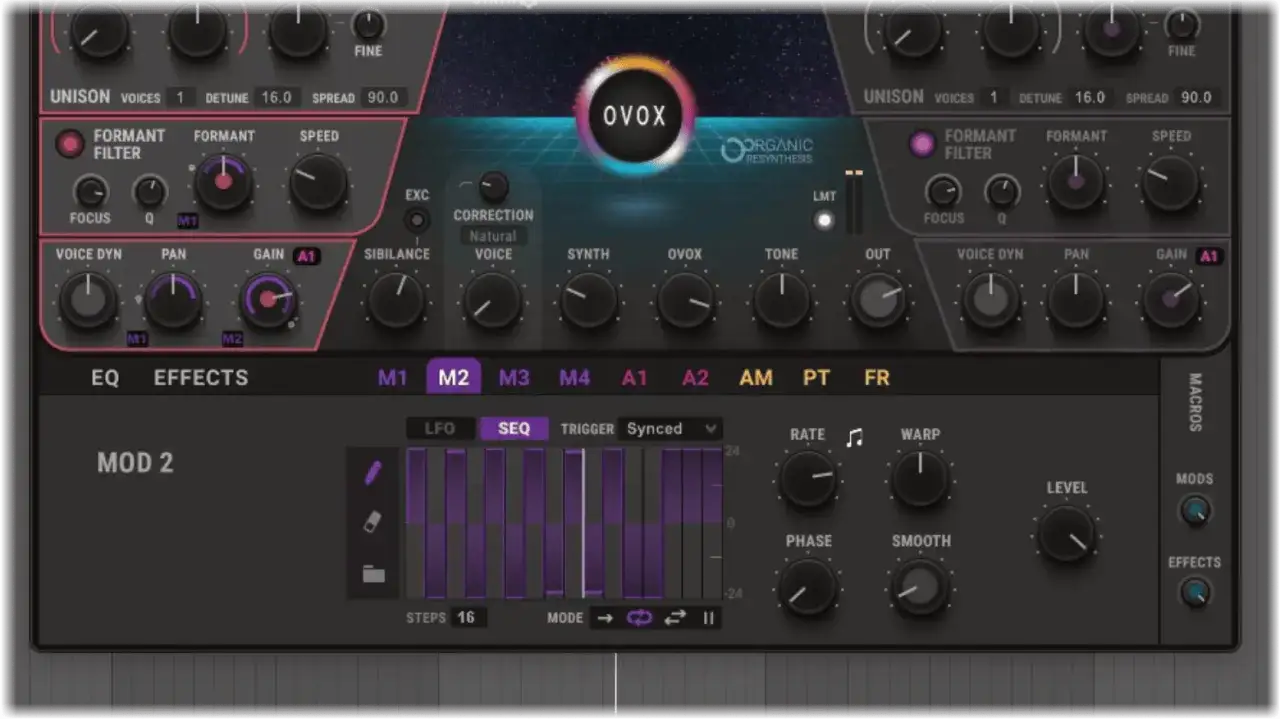Open the sequencer pattern folder icon
The width and height of the screenshot is (1280, 719).
(373, 573)
